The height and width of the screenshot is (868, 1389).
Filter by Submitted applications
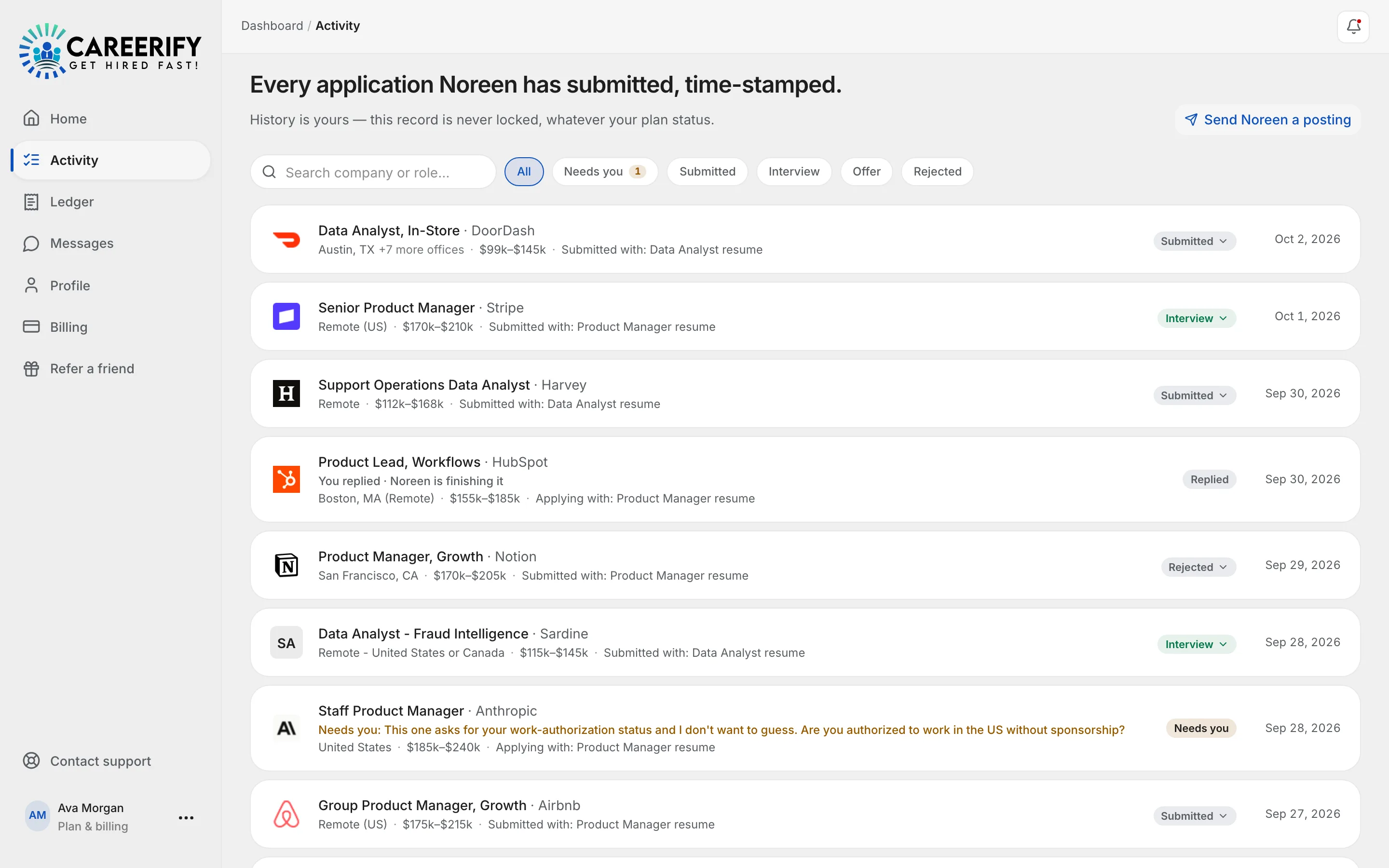coord(707,172)
